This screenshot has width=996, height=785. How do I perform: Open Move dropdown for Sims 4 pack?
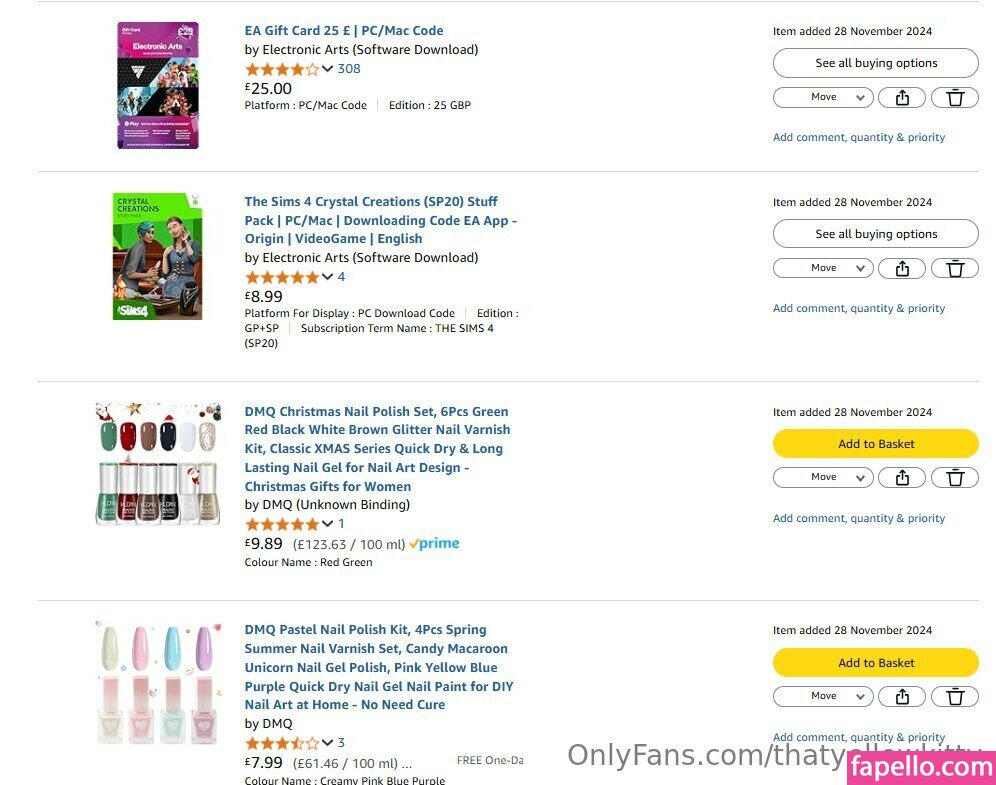click(823, 269)
